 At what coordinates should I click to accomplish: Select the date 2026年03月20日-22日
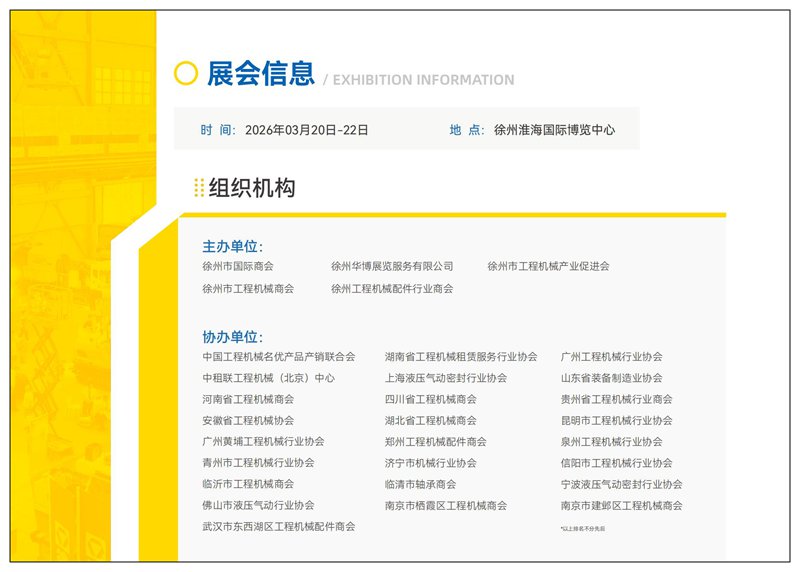point(306,130)
